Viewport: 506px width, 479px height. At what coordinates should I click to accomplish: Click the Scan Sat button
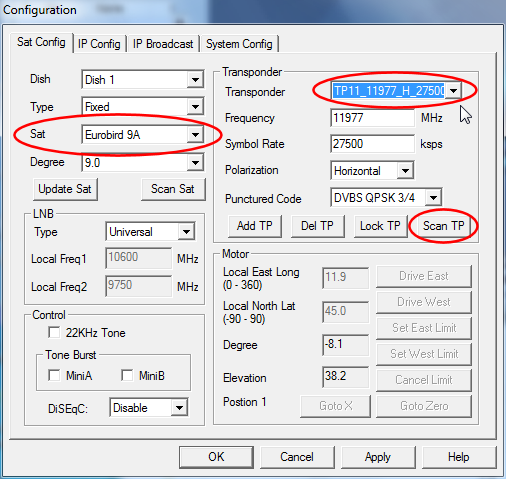173,189
